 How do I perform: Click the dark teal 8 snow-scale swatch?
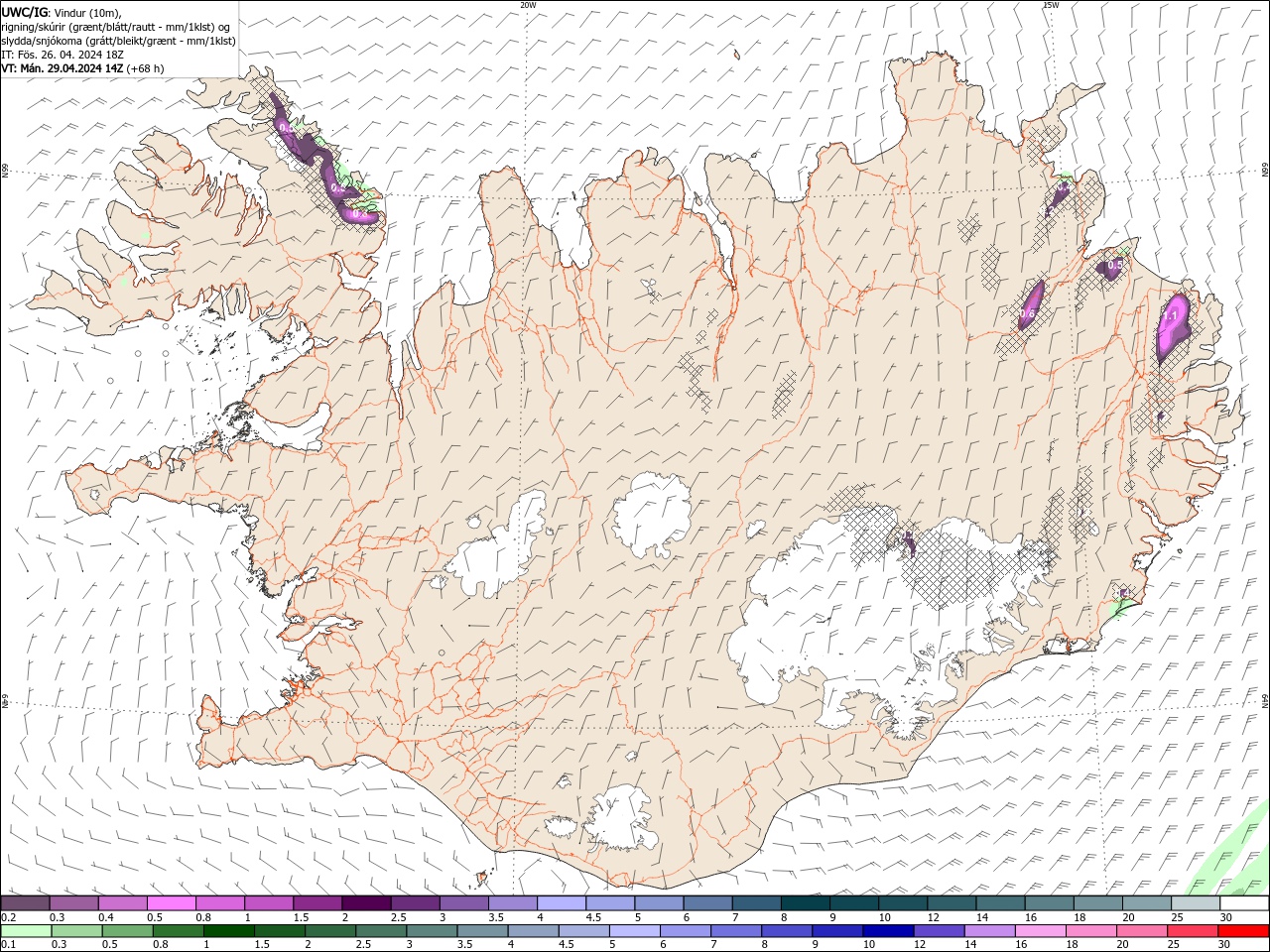(806, 903)
